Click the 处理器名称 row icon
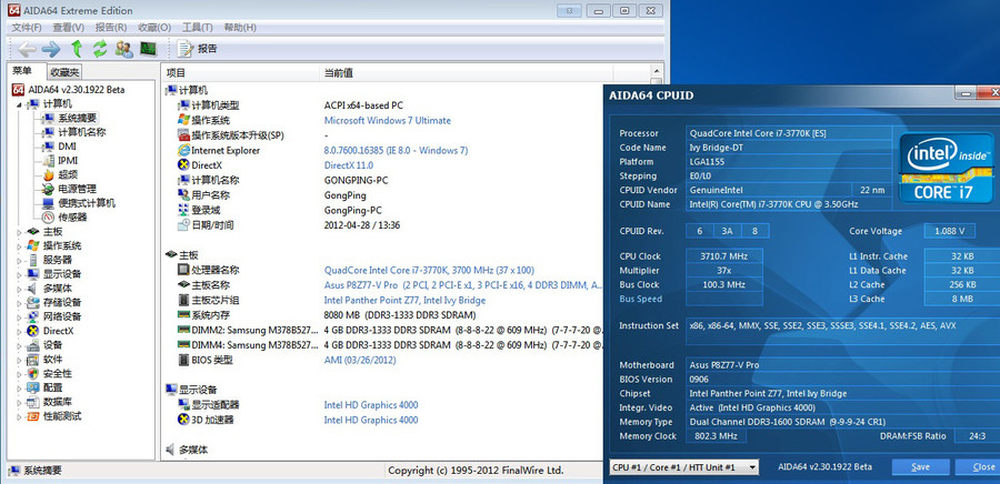Screen dimensions: 1000x484 pos(184,270)
